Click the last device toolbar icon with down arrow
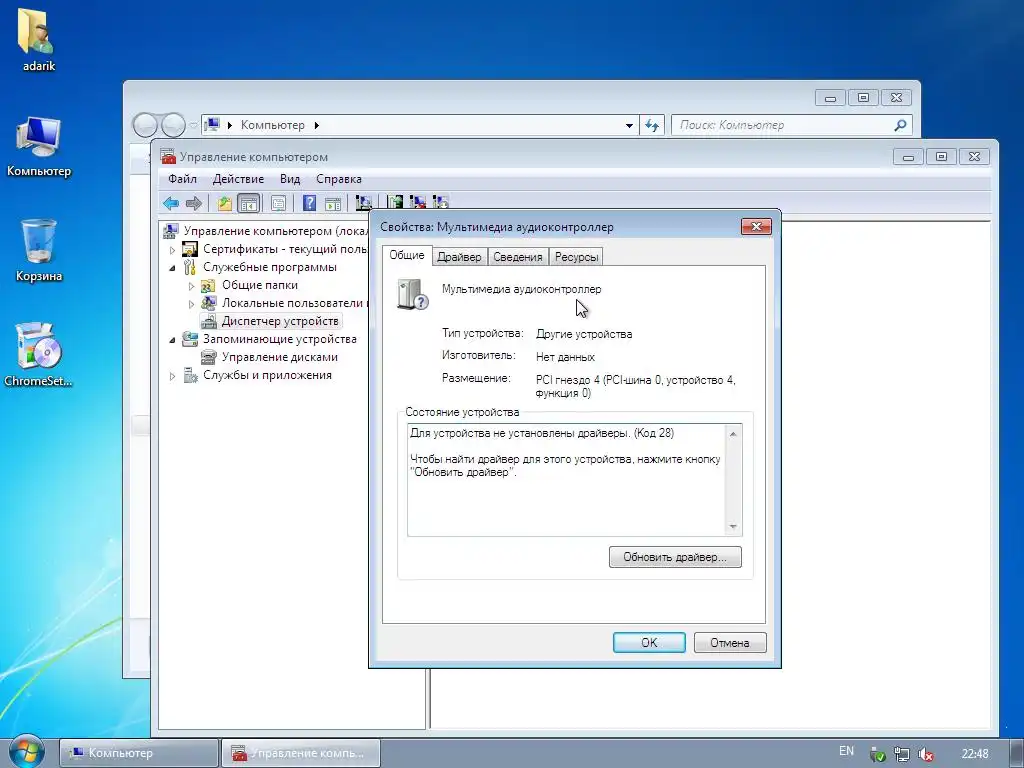1024x768 pixels. pos(441,203)
